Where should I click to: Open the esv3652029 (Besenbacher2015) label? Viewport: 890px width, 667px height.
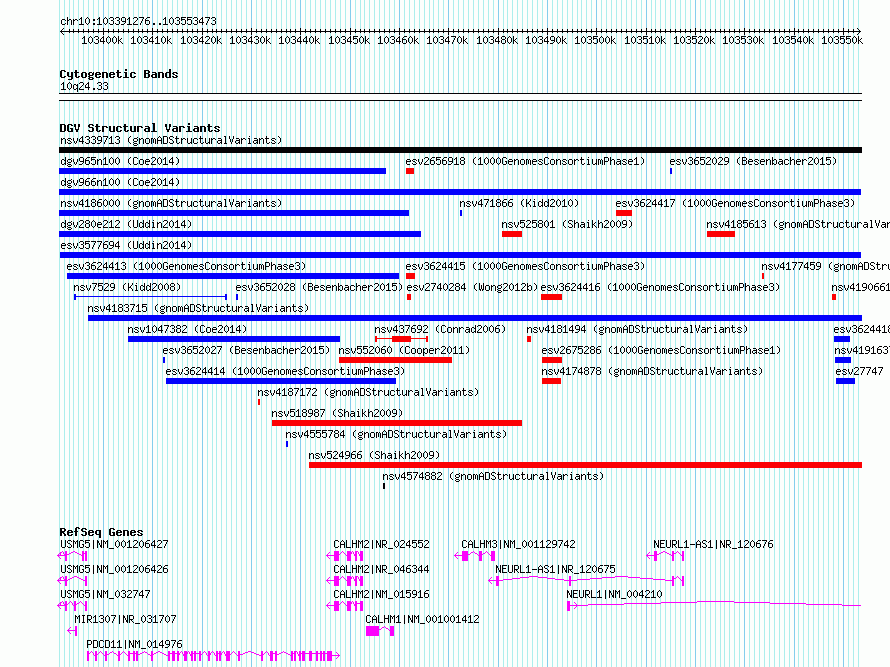[753, 161]
